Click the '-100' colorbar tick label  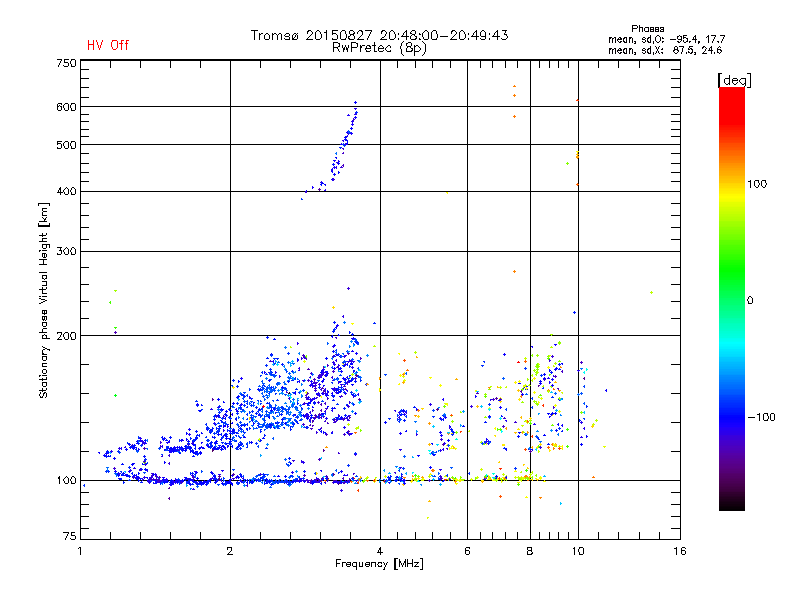pos(761,417)
